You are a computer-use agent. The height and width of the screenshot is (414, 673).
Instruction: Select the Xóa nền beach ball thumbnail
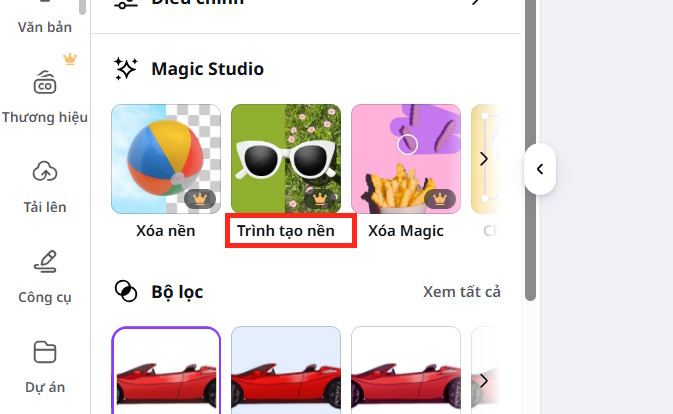pos(166,159)
